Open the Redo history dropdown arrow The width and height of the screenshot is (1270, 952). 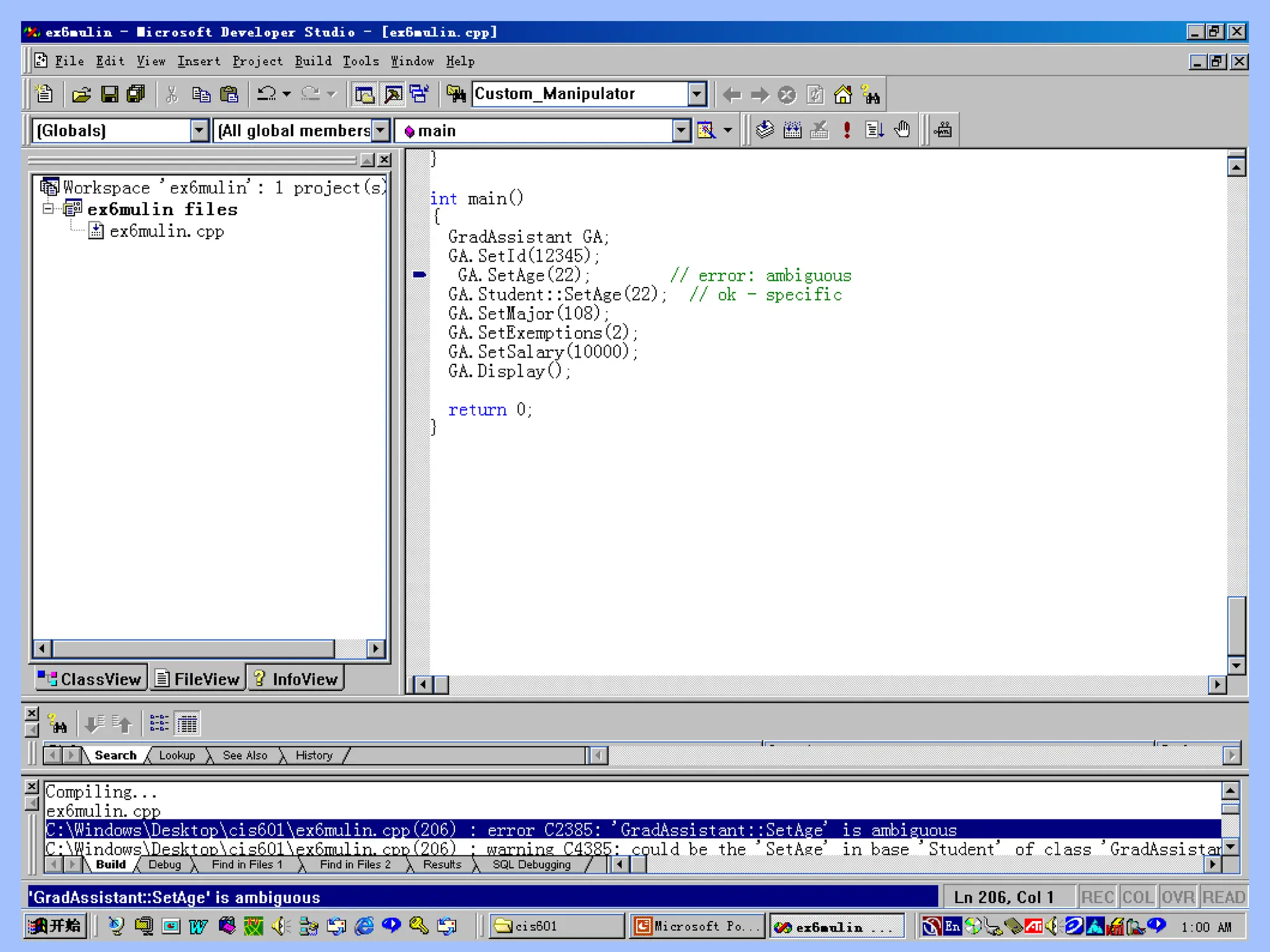coord(332,94)
